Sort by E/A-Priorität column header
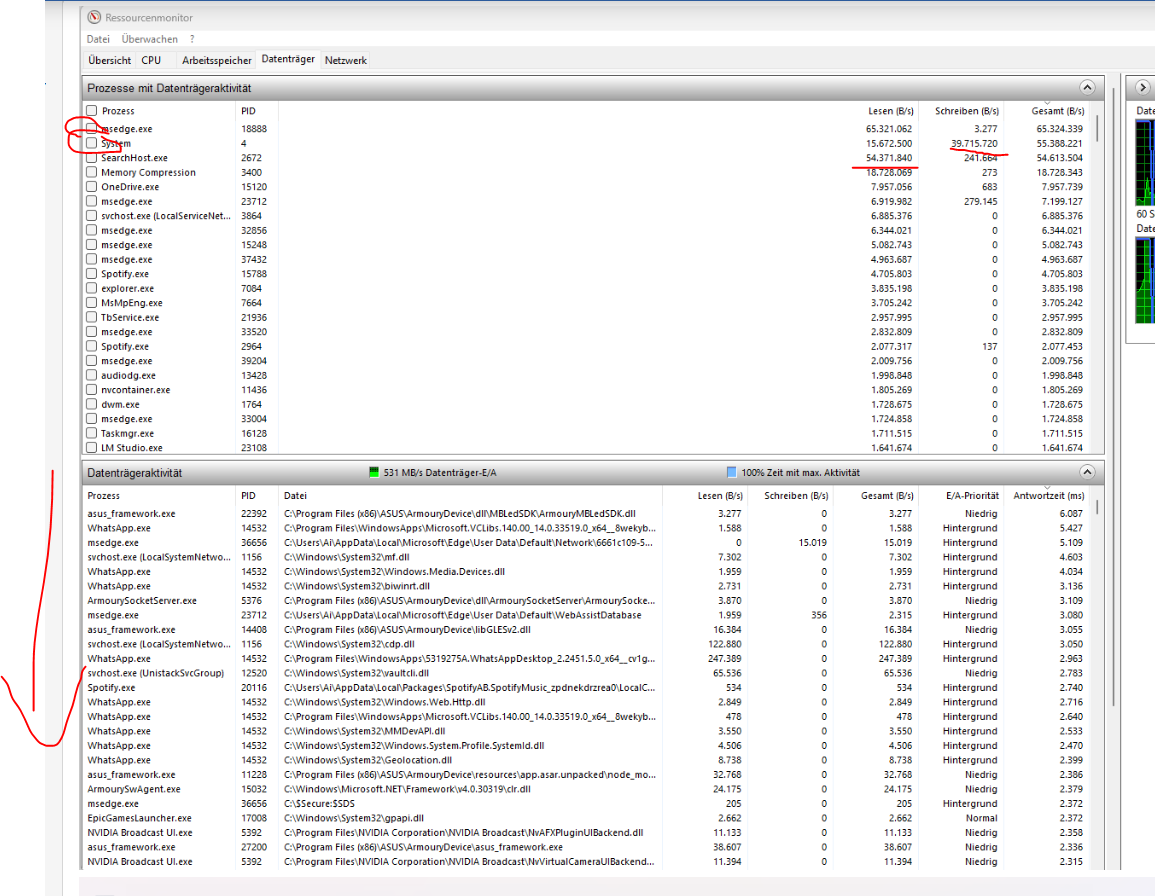 (x=972, y=496)
